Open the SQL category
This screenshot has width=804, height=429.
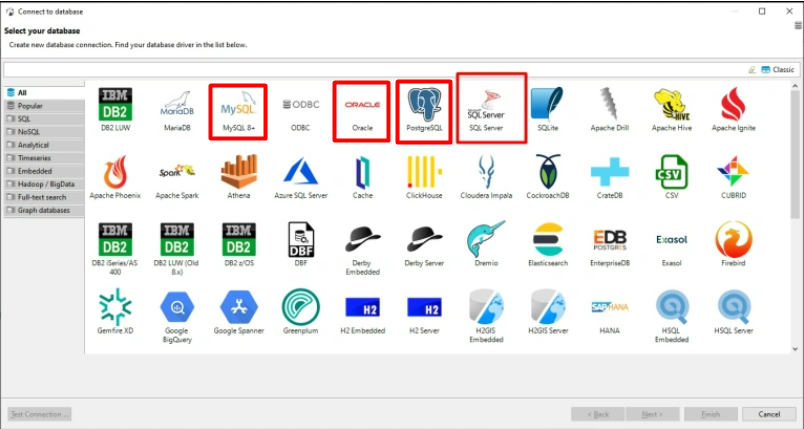point(44,119)
